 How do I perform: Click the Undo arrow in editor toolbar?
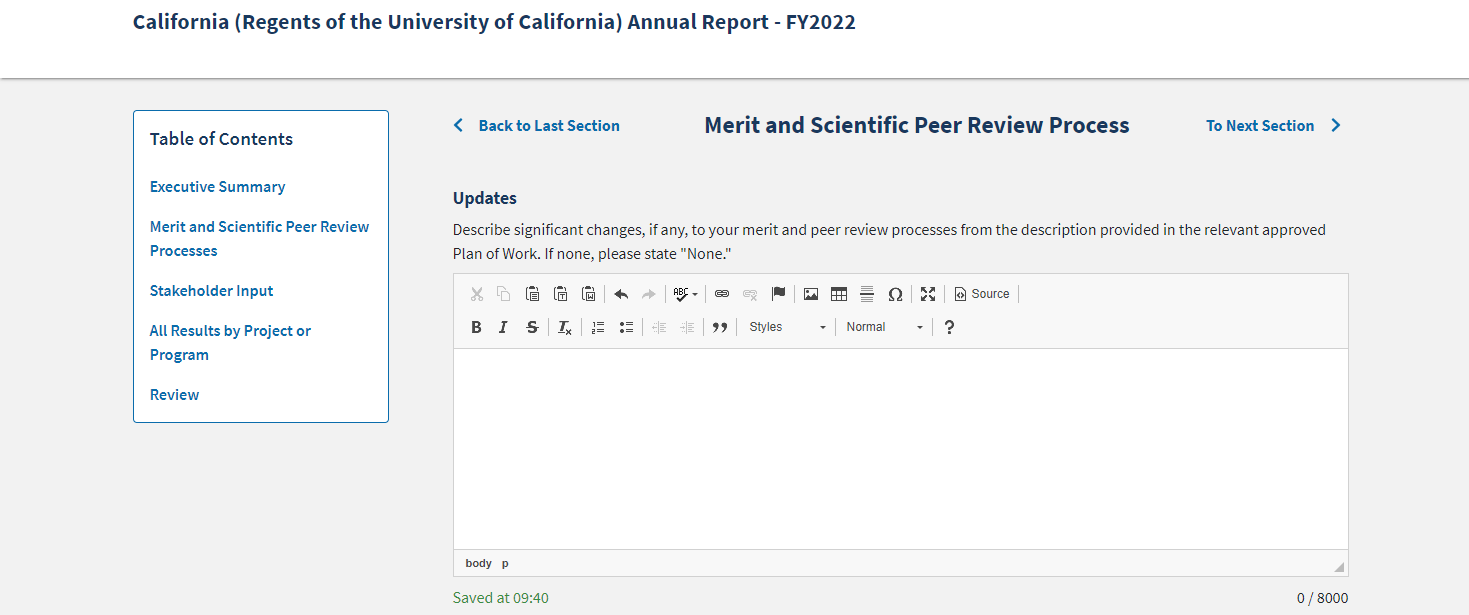(x=621, y=294)
